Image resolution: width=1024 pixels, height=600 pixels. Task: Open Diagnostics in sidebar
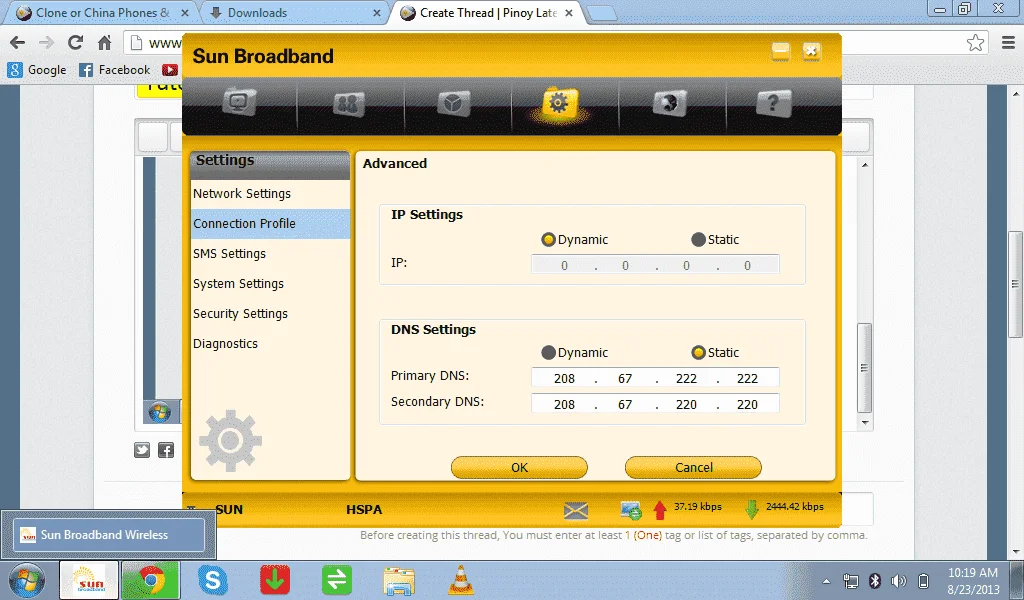point(270,344)
